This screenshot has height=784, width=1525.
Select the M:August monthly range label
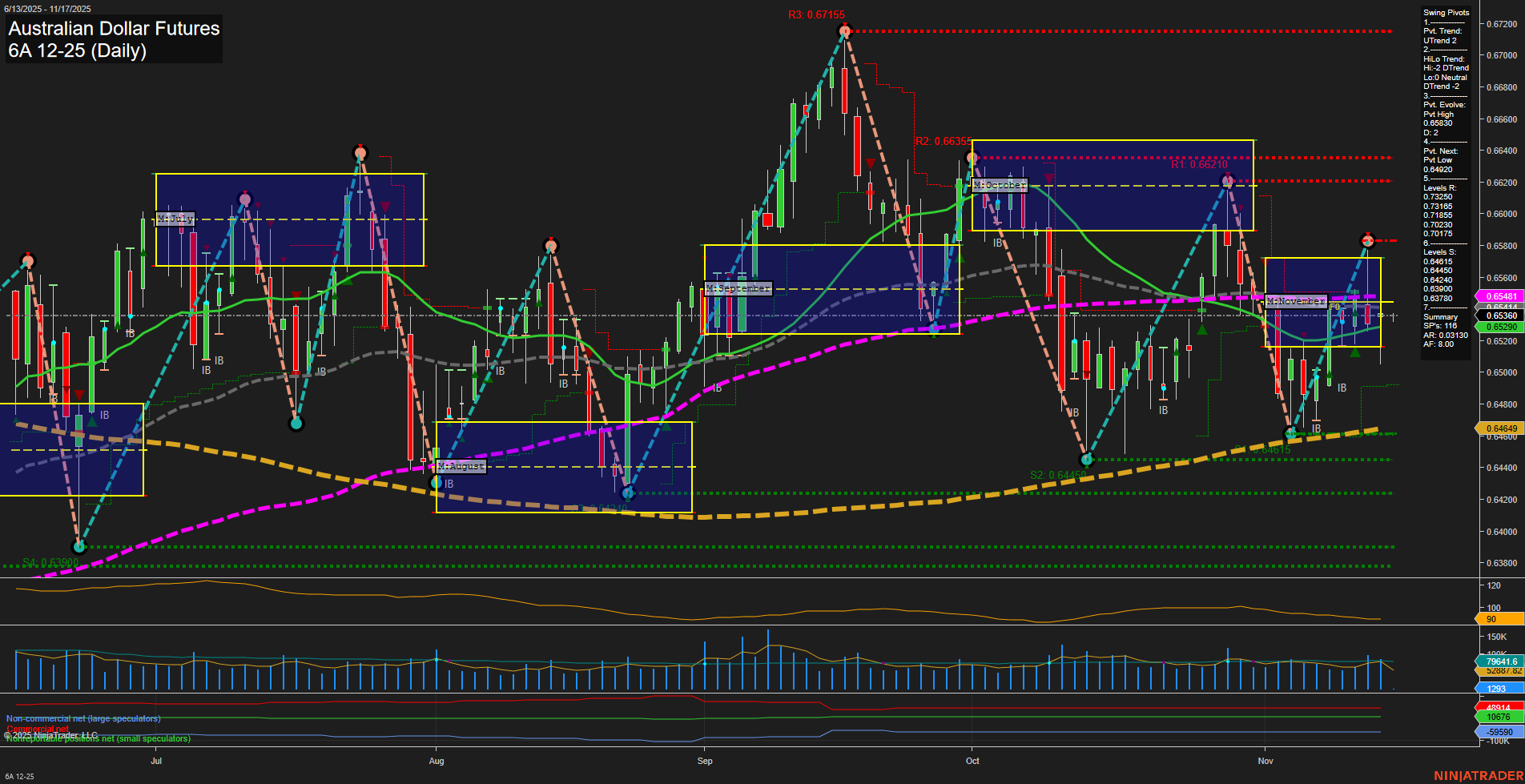click(461, 466)
